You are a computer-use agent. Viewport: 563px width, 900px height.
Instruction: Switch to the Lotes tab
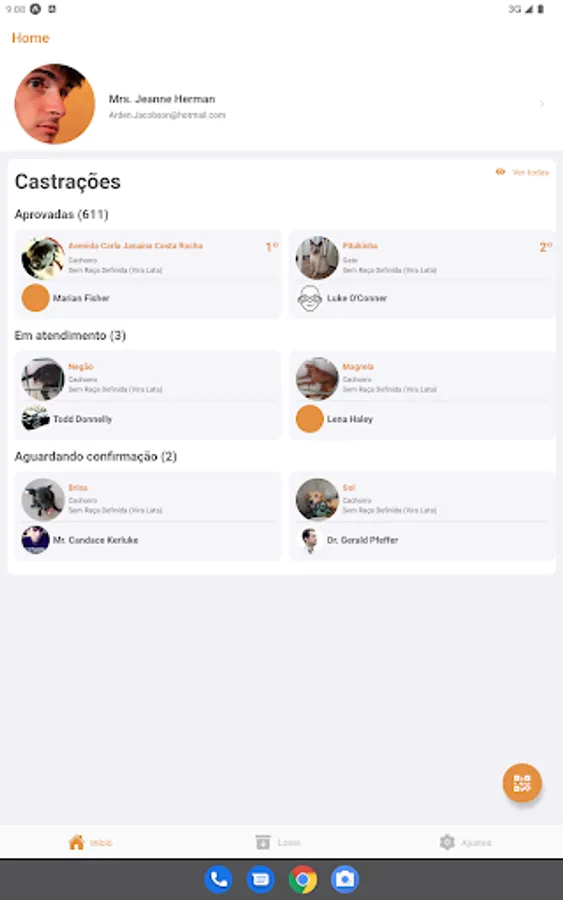click(278, 842)
